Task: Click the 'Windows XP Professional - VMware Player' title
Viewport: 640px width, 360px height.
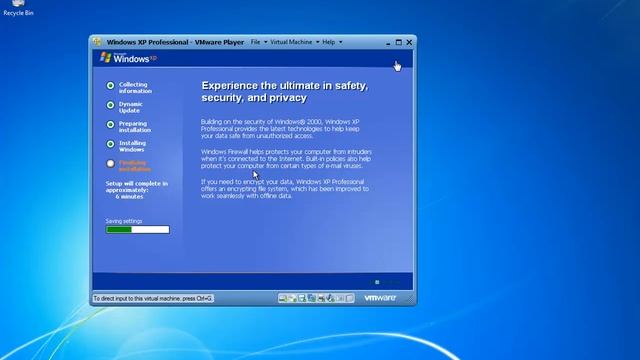Action: pyautogui.click(x=175, y=42)
